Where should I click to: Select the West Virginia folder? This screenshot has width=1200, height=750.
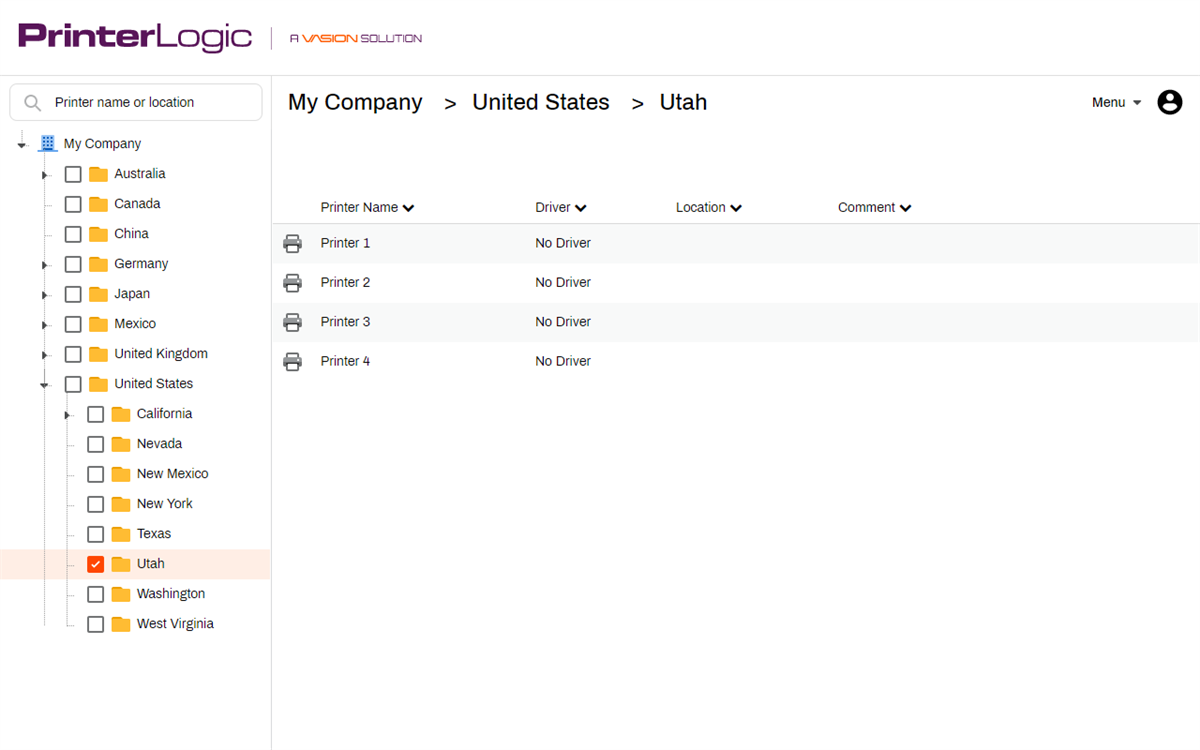(x=175, y=624)
